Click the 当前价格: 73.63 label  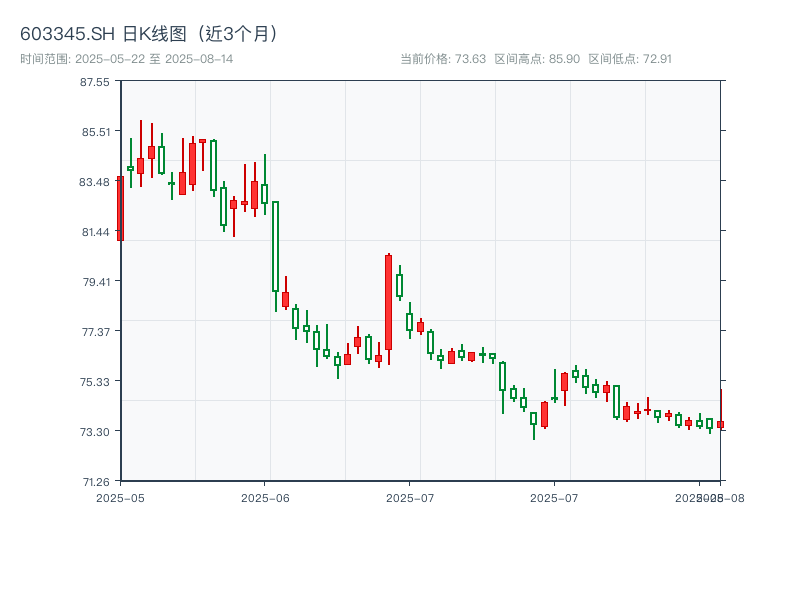click(443, 59)
